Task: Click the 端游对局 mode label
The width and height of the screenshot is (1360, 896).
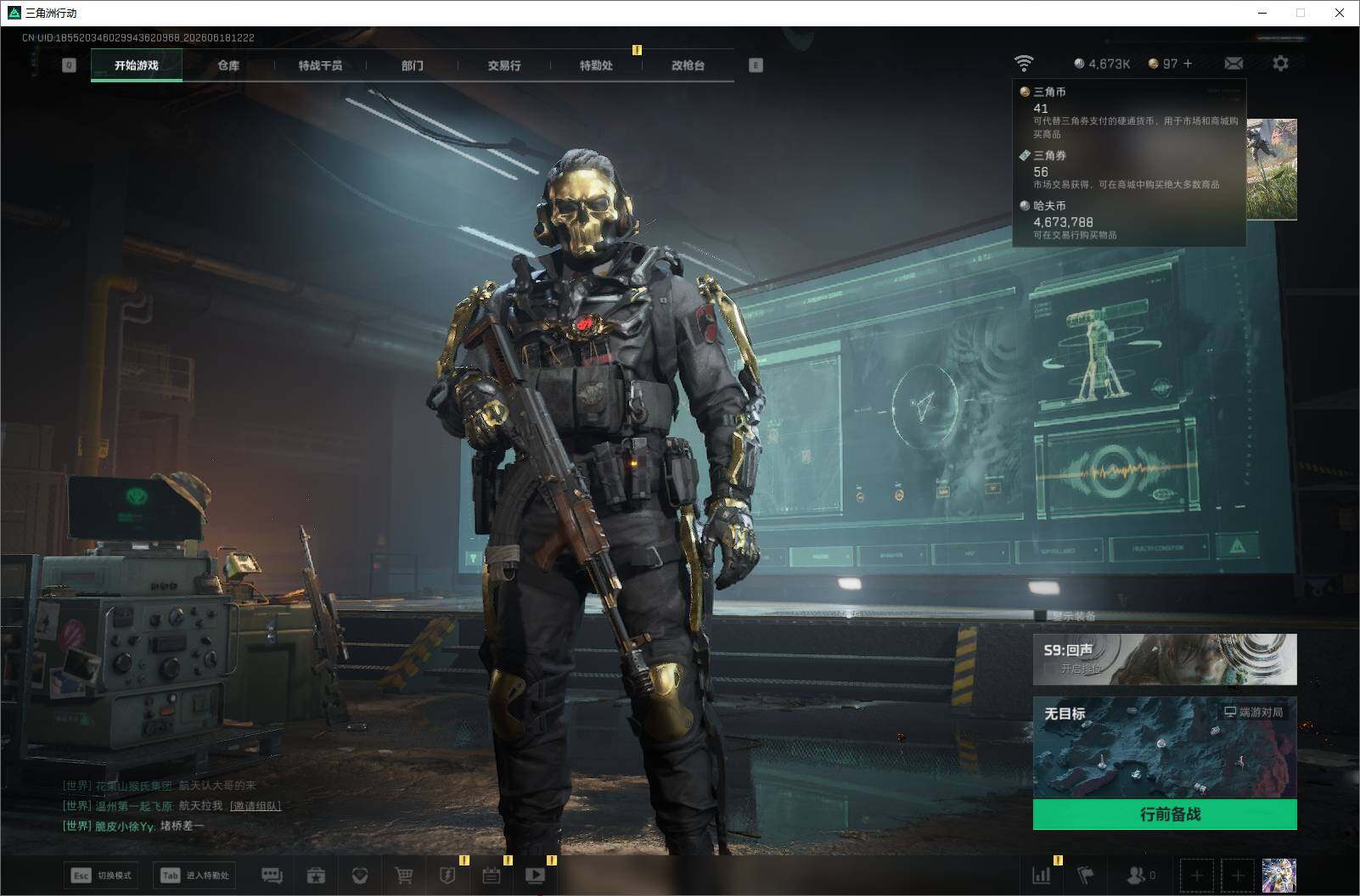Action: 1253,712
